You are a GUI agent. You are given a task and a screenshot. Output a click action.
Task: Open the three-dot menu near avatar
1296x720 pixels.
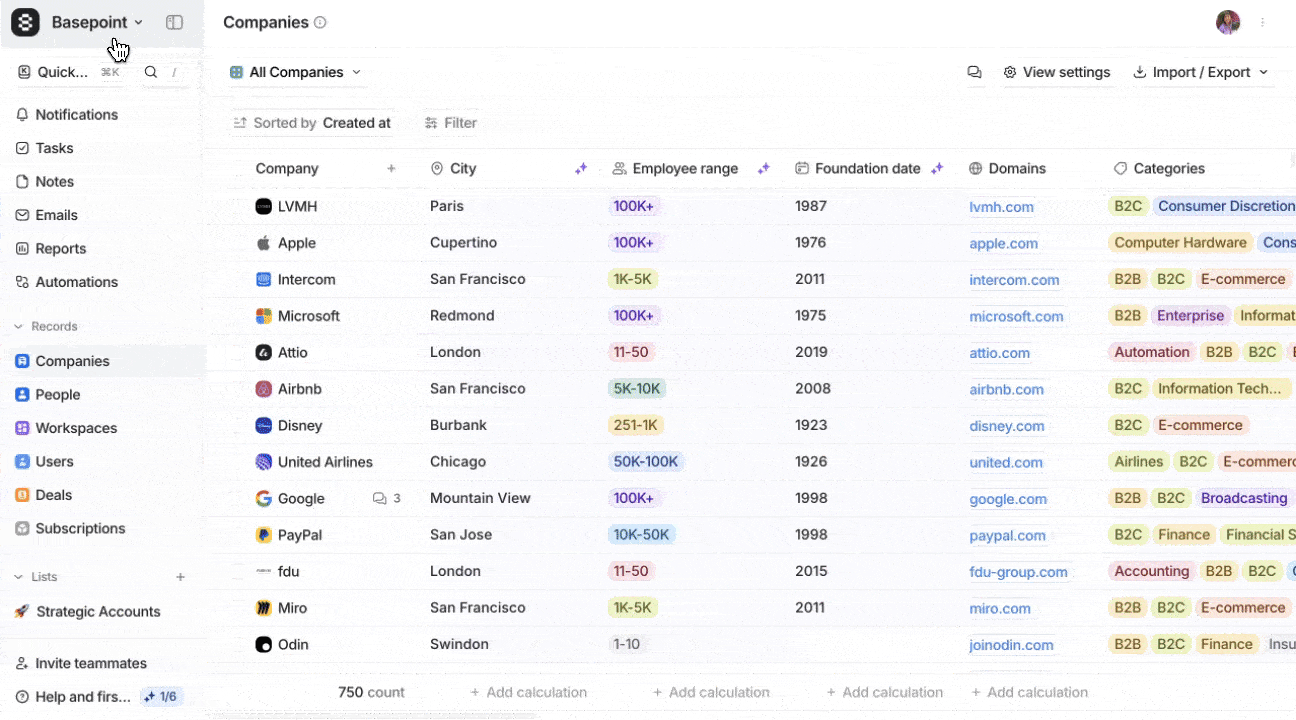coord(1263,22)
